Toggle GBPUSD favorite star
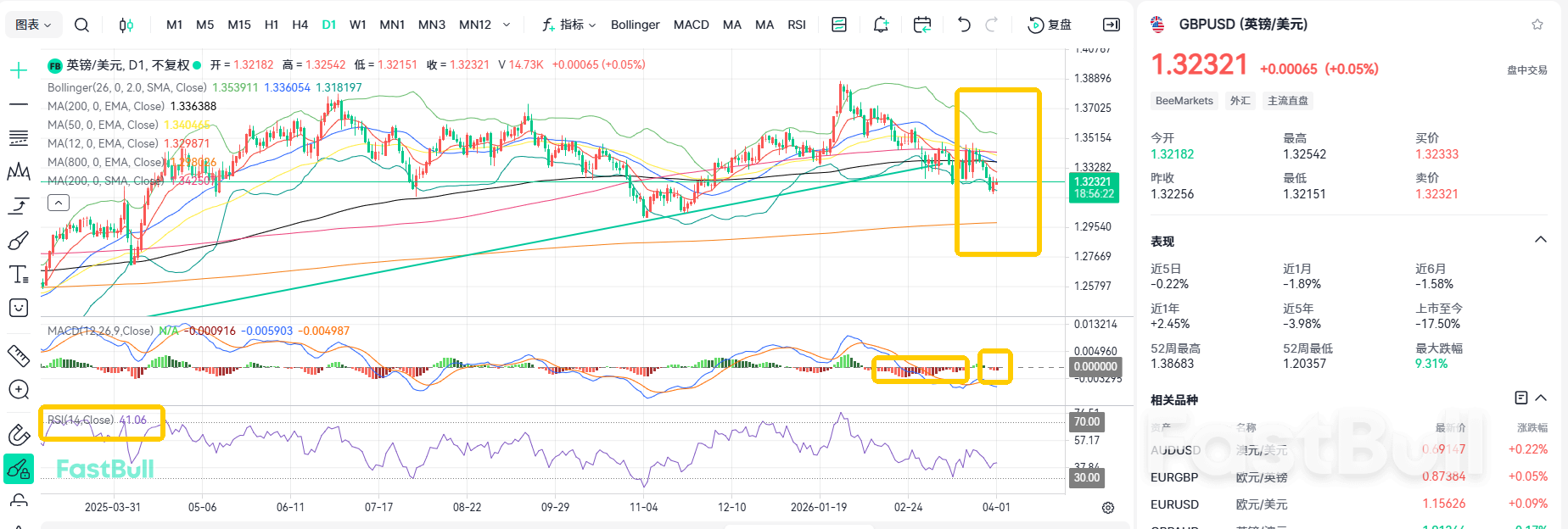The height and width of the screenshot is (529, 1568). coord(1537,25)
